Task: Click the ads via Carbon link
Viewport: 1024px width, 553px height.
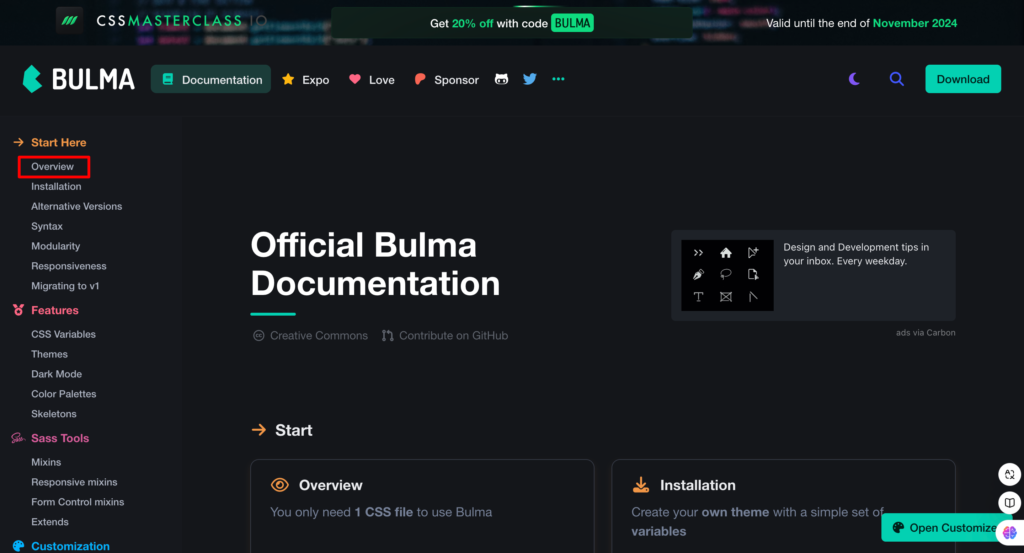Action: (925, 332)
